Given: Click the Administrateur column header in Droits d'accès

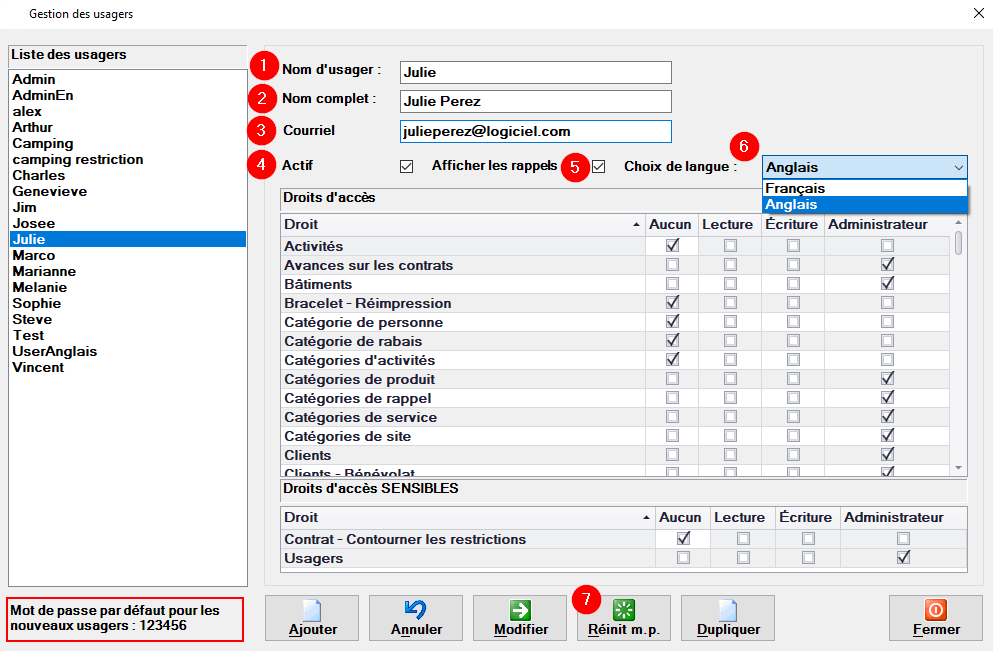Looking at the screenshot, I should [877, 225].
